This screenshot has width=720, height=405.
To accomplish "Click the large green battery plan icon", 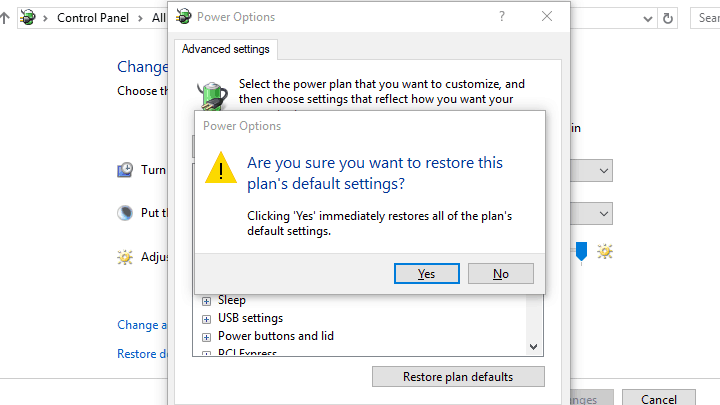I will click(211, 97).
